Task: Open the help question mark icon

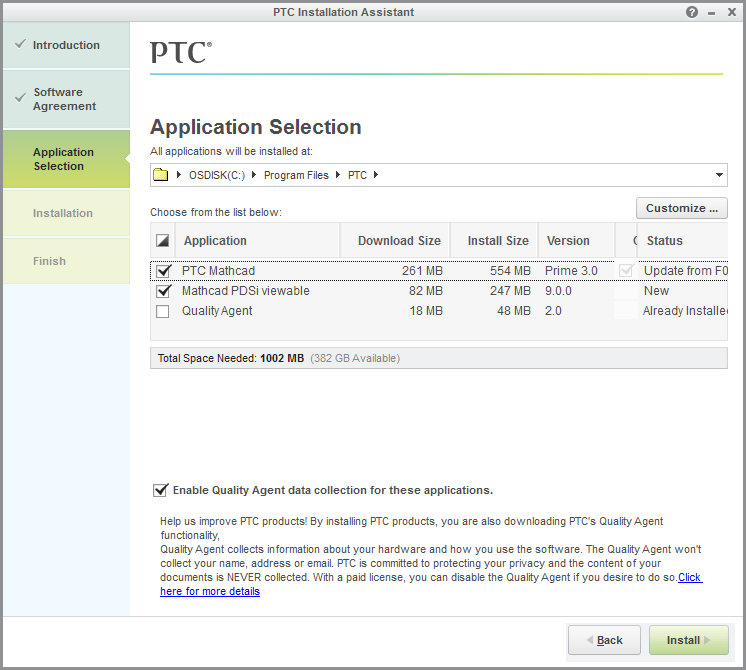Action: [x=692, y=12]
